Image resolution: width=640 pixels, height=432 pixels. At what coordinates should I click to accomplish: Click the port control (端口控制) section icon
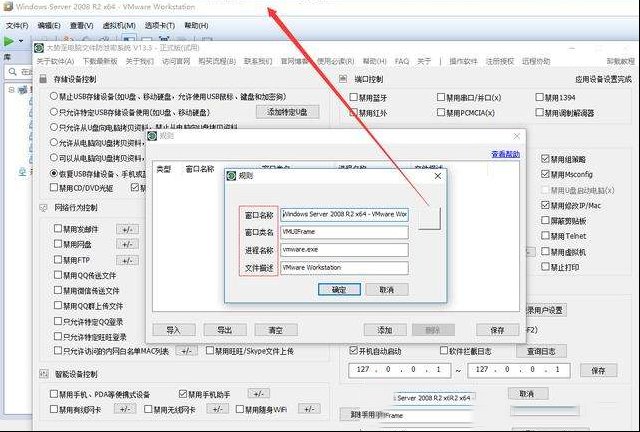(343, 79)
